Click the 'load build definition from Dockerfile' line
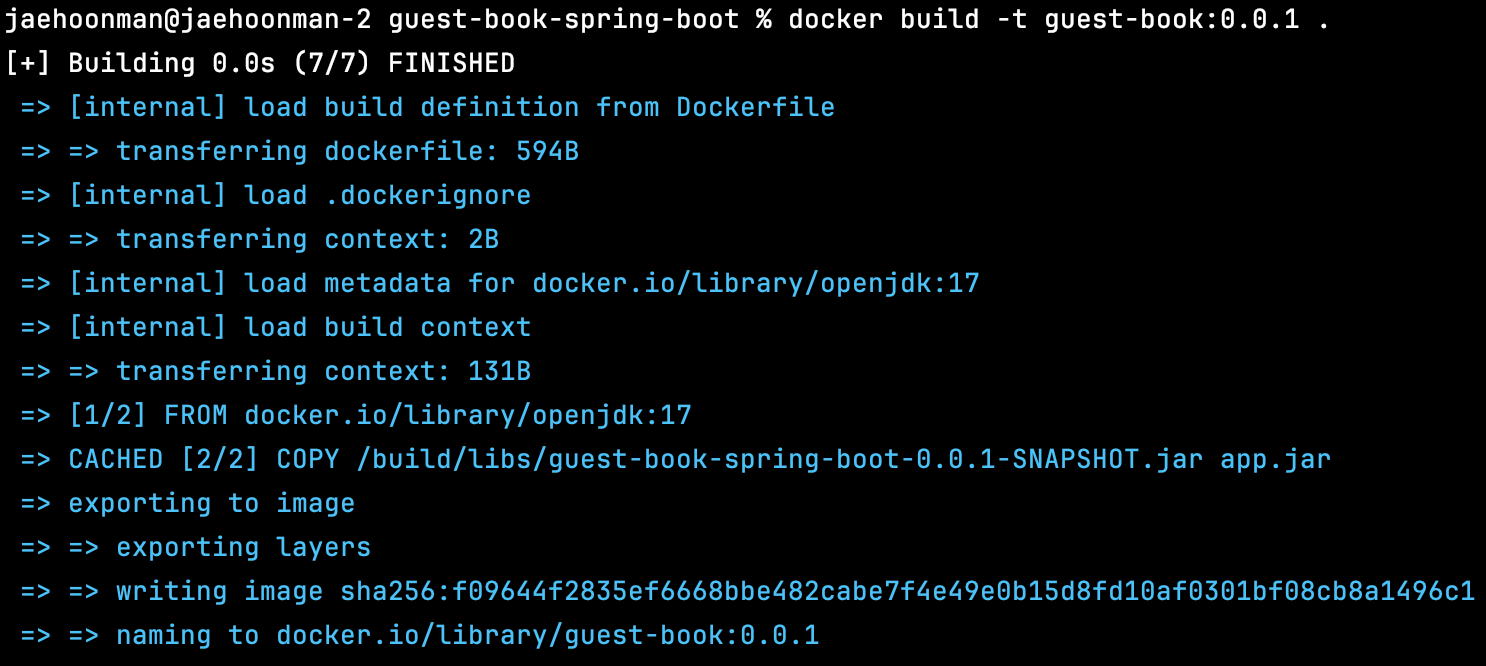Screen dimensions: 1486x666 pyautogui.click(x=427, y=107)
